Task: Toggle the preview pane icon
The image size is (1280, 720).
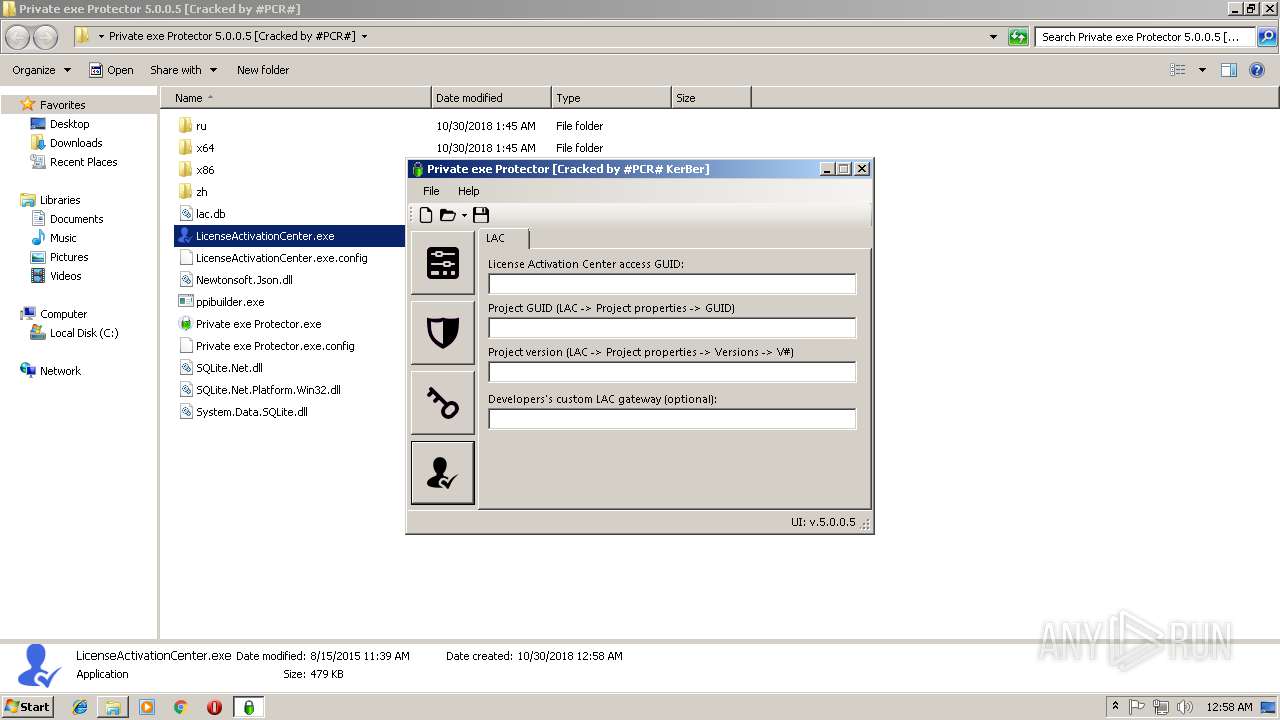Action: click(x=1229, y=70)
